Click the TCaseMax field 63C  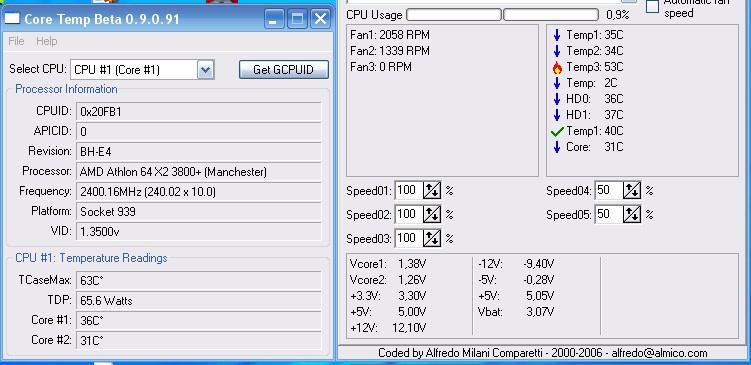click(198, 280)
